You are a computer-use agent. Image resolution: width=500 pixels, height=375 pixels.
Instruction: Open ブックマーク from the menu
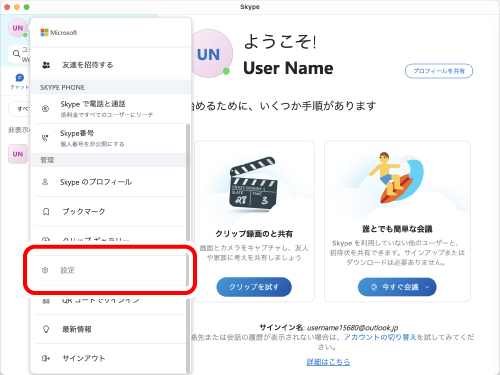[x=111, y=212]
